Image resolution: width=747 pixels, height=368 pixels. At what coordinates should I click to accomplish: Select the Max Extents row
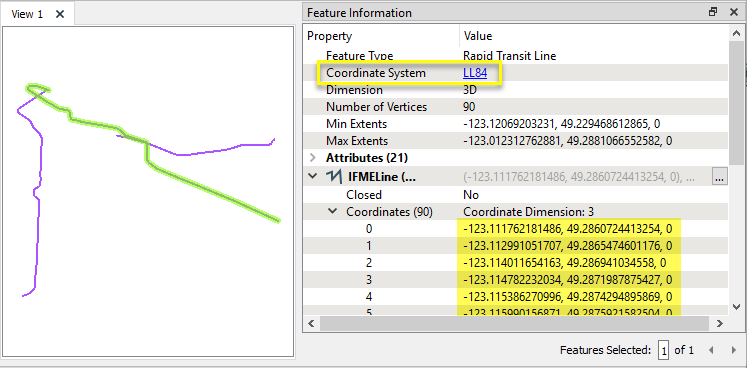point(516,141)
